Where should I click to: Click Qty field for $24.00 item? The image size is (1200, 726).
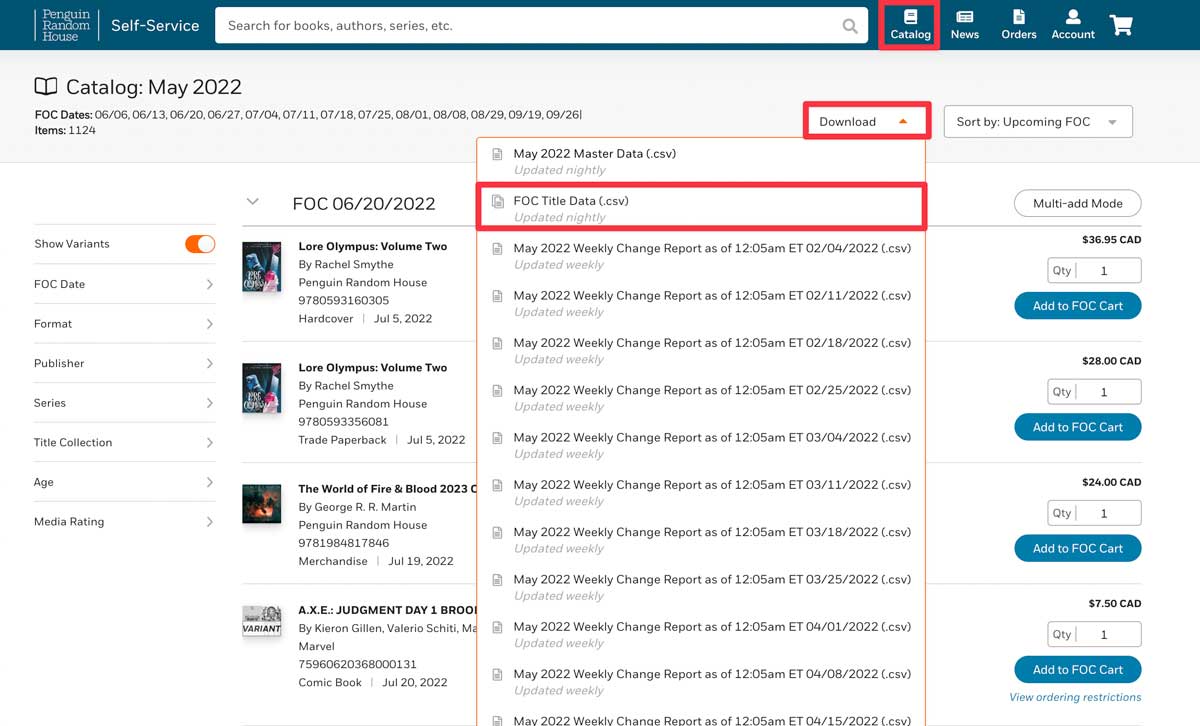[1094, 513]
